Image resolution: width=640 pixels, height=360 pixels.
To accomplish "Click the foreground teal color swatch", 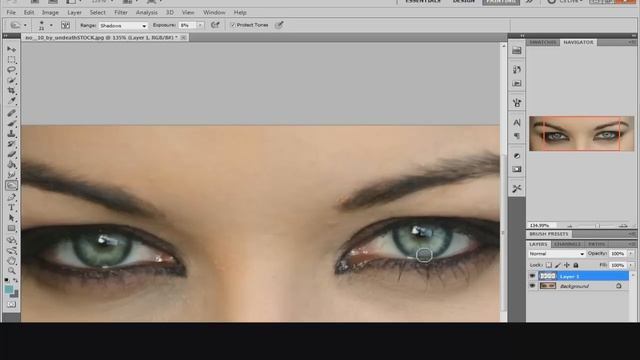I will click(x=9, y=289).
